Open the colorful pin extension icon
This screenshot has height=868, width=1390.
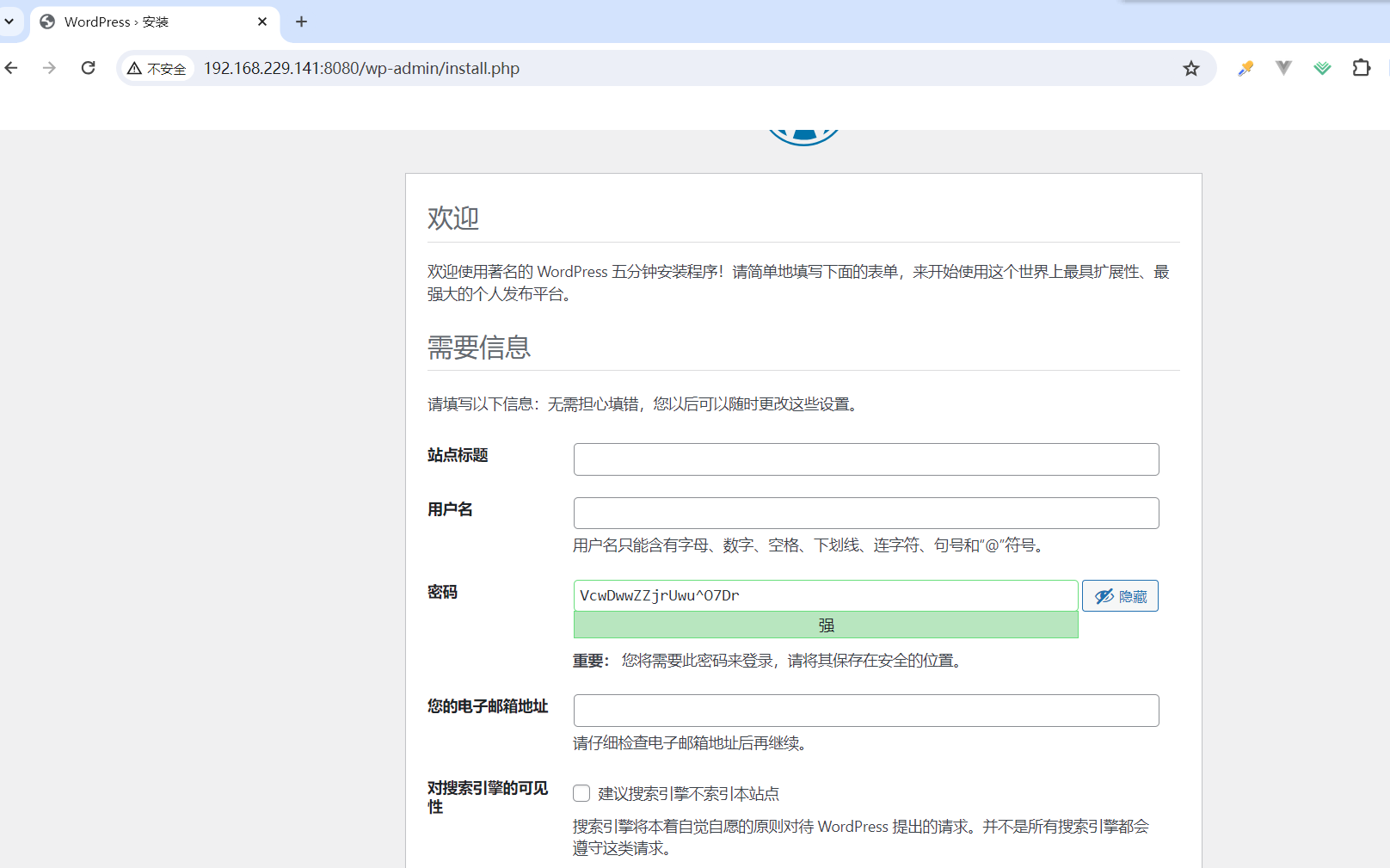(1245, 68)
